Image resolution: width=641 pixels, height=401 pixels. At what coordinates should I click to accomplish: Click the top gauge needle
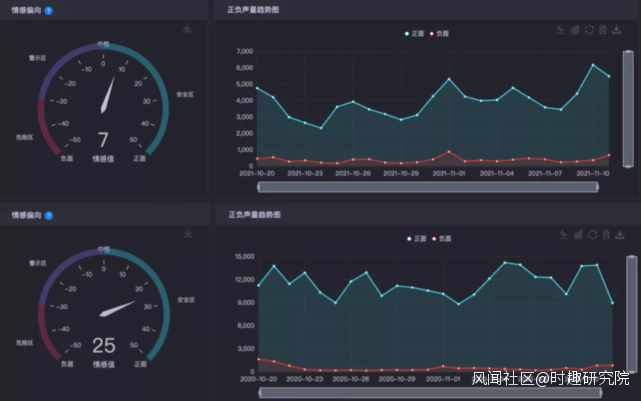tap(107, 95)
